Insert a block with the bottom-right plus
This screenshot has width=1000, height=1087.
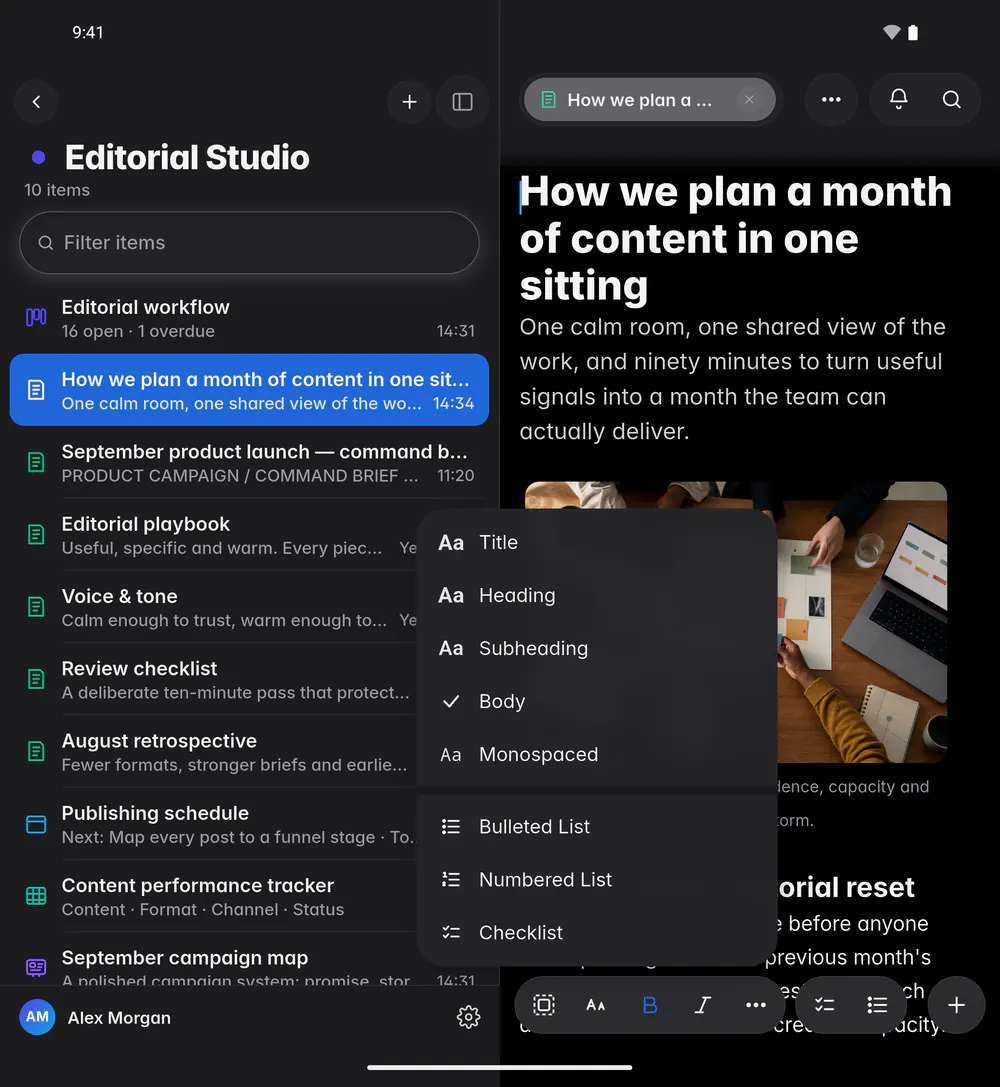tap(956, 1005)
